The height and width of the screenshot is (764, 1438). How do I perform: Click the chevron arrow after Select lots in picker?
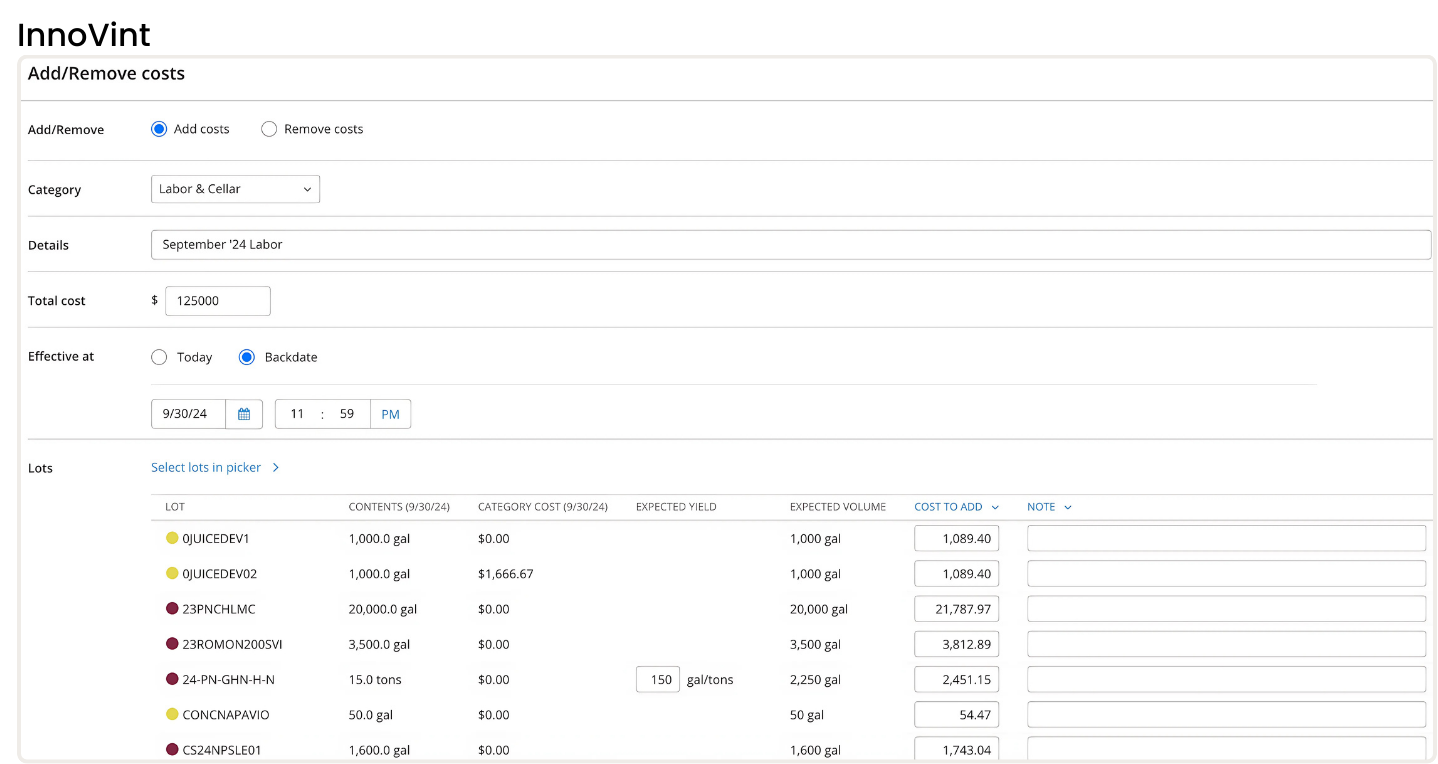click(276, 467)
